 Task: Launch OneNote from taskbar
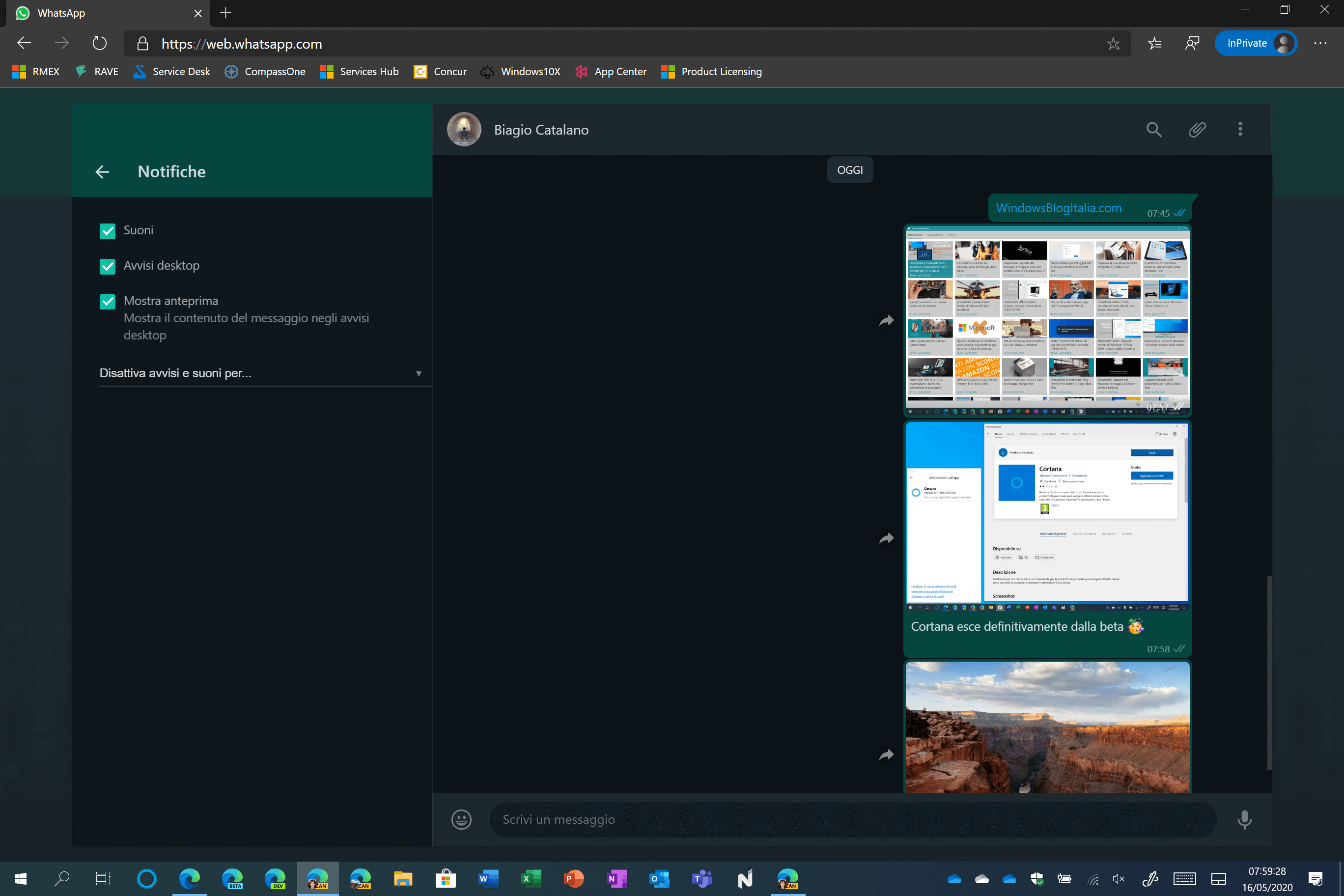coord(616,879)
